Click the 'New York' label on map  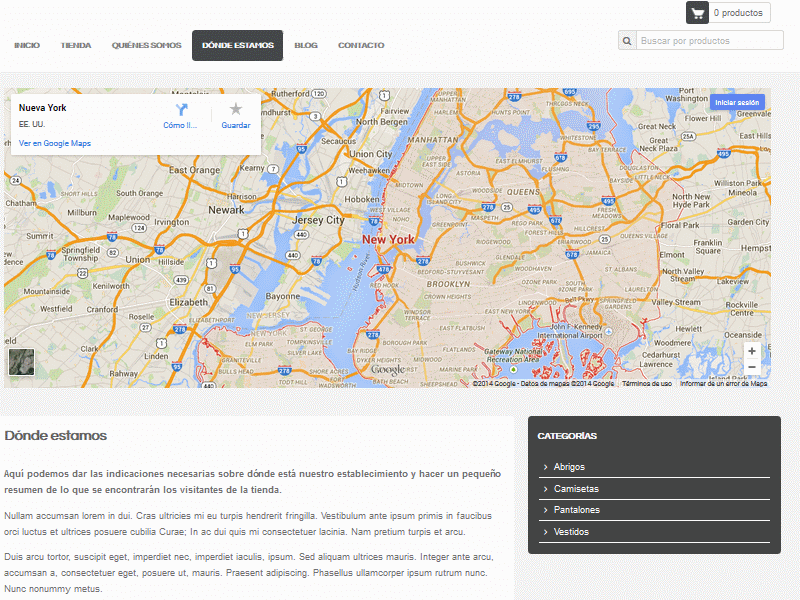tap(388, 239)
